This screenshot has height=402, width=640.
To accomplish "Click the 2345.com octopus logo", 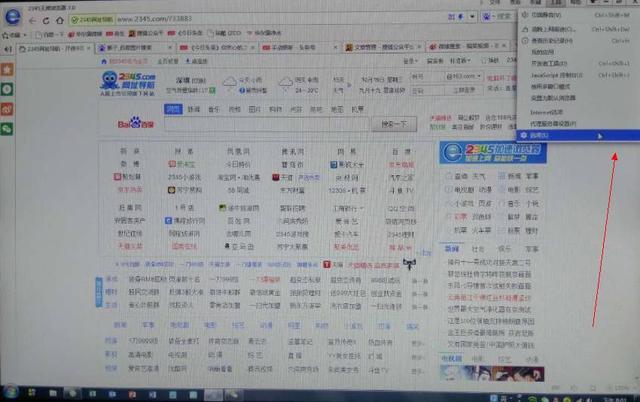I will tap(128, 84).
